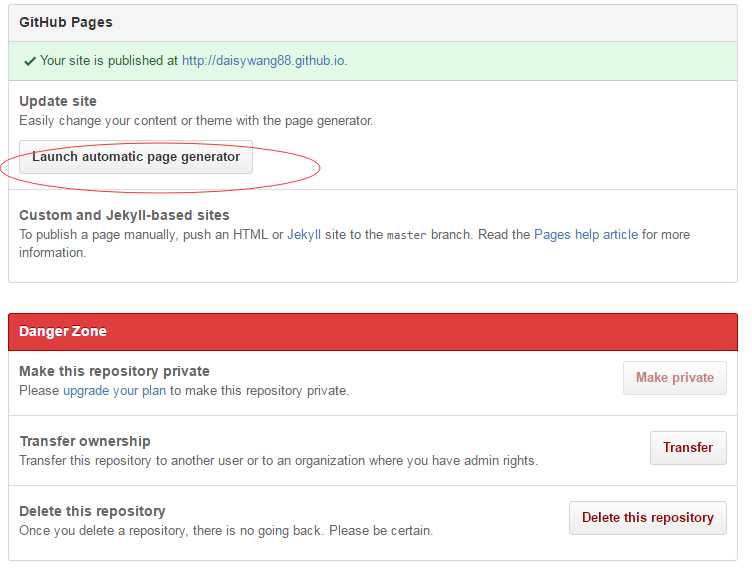Screen dimensions: 752x570
Task: Click the GitHub Pages section header
Action: point(66,22)
